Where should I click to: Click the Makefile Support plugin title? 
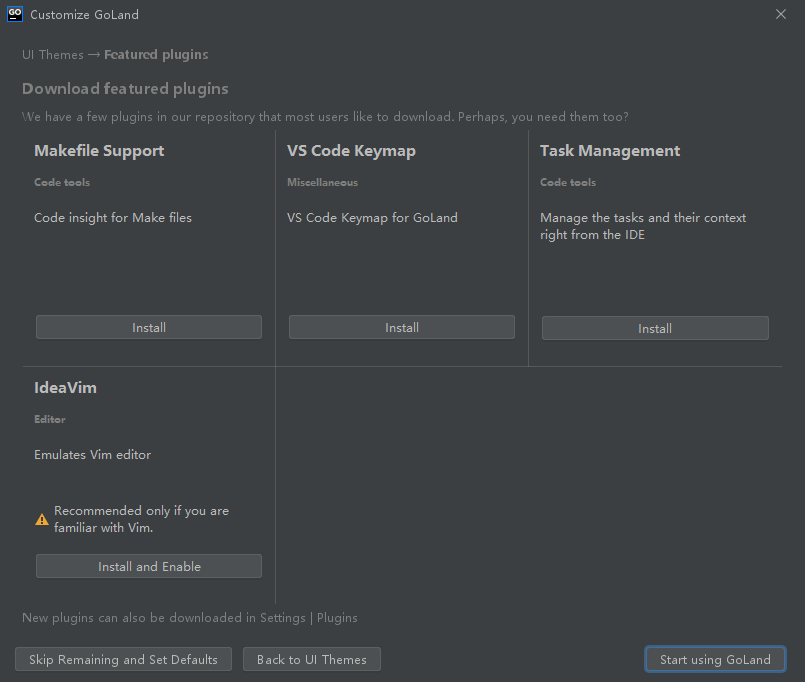point(99,151)
